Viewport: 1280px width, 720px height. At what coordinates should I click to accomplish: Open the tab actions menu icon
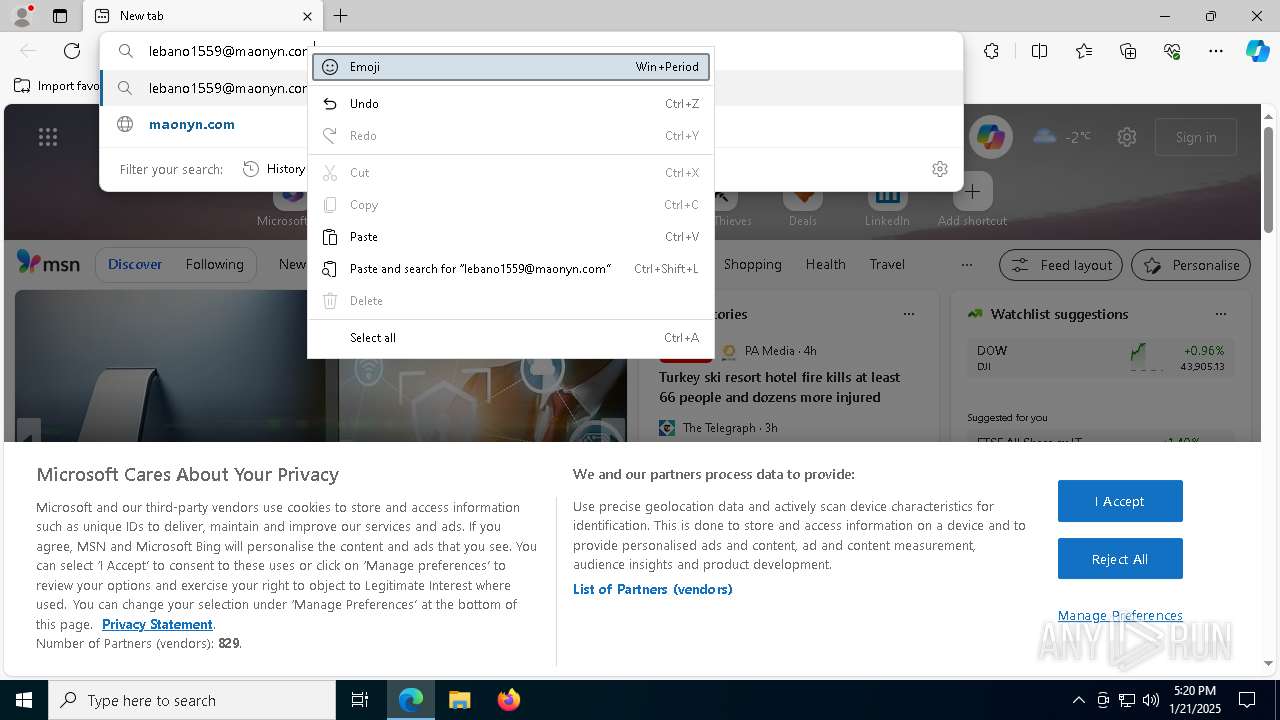60,16
